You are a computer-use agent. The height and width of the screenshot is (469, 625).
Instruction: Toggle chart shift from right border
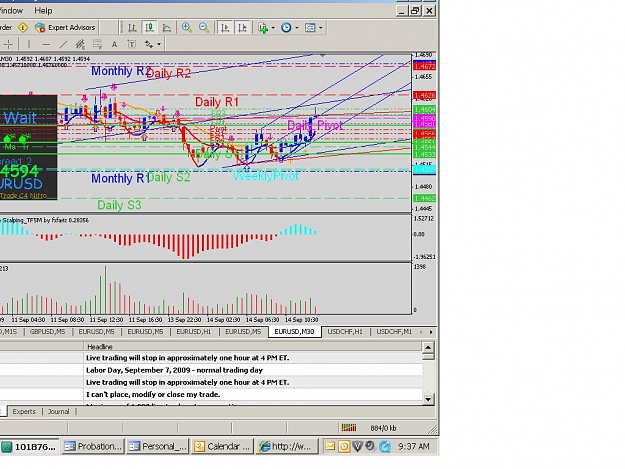pos(242,27)
